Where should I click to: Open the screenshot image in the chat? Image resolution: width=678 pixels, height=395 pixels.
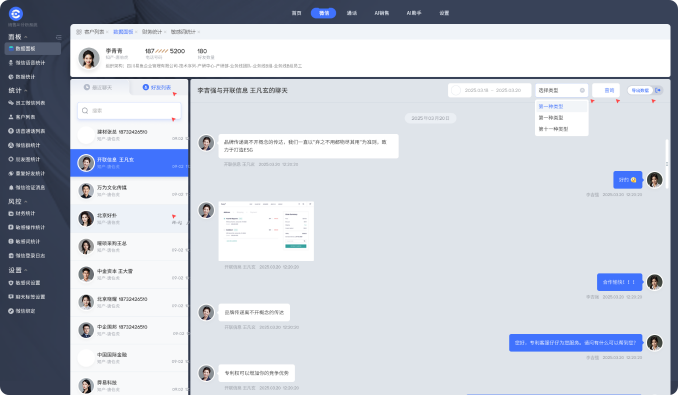pos(266,231)
